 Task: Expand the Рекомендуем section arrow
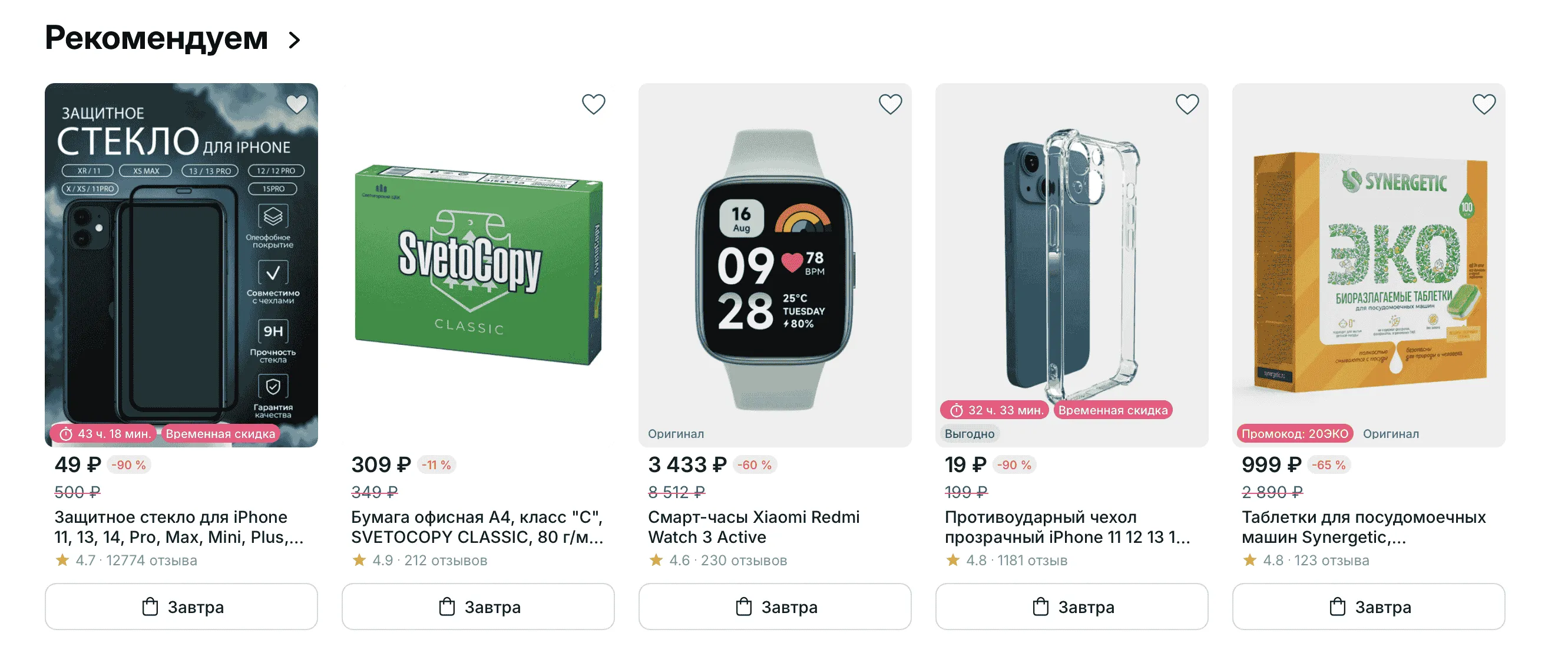[295, 40]
